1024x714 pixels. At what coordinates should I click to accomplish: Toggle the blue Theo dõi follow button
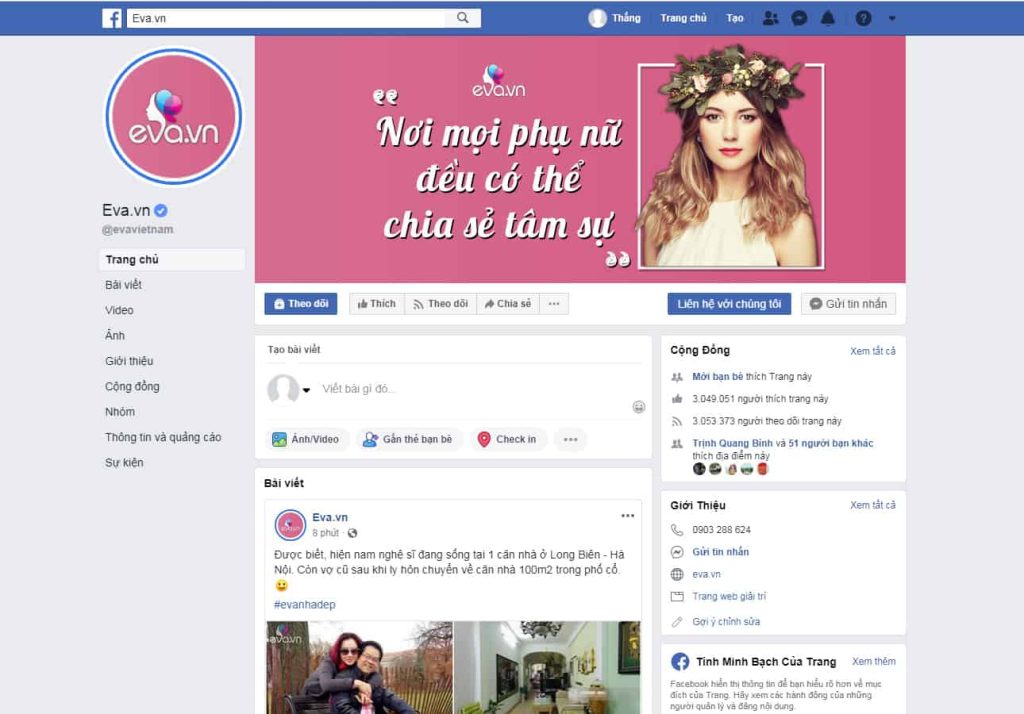[x=300, y=304]
